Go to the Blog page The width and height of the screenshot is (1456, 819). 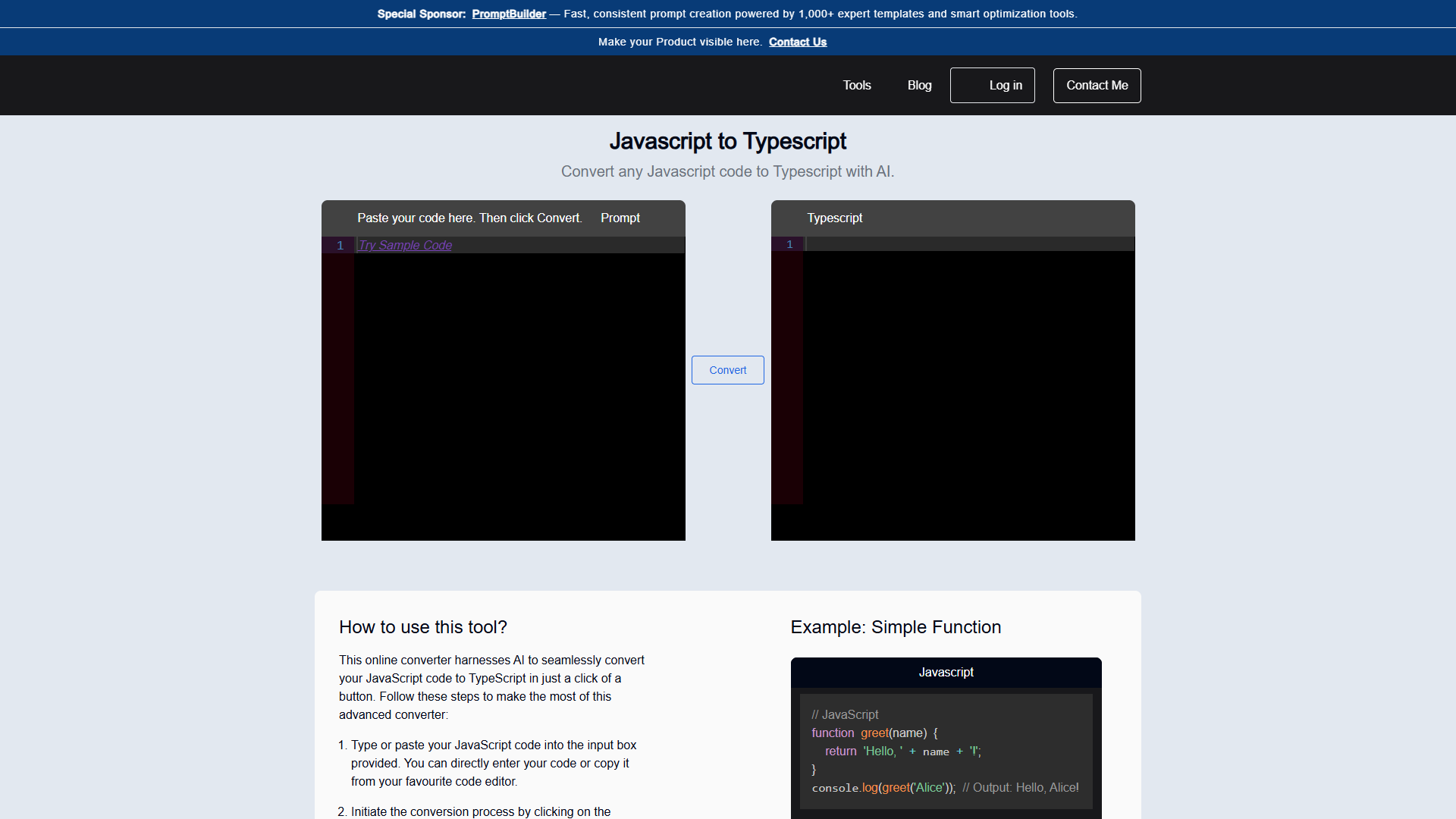[x=919, y=85]
